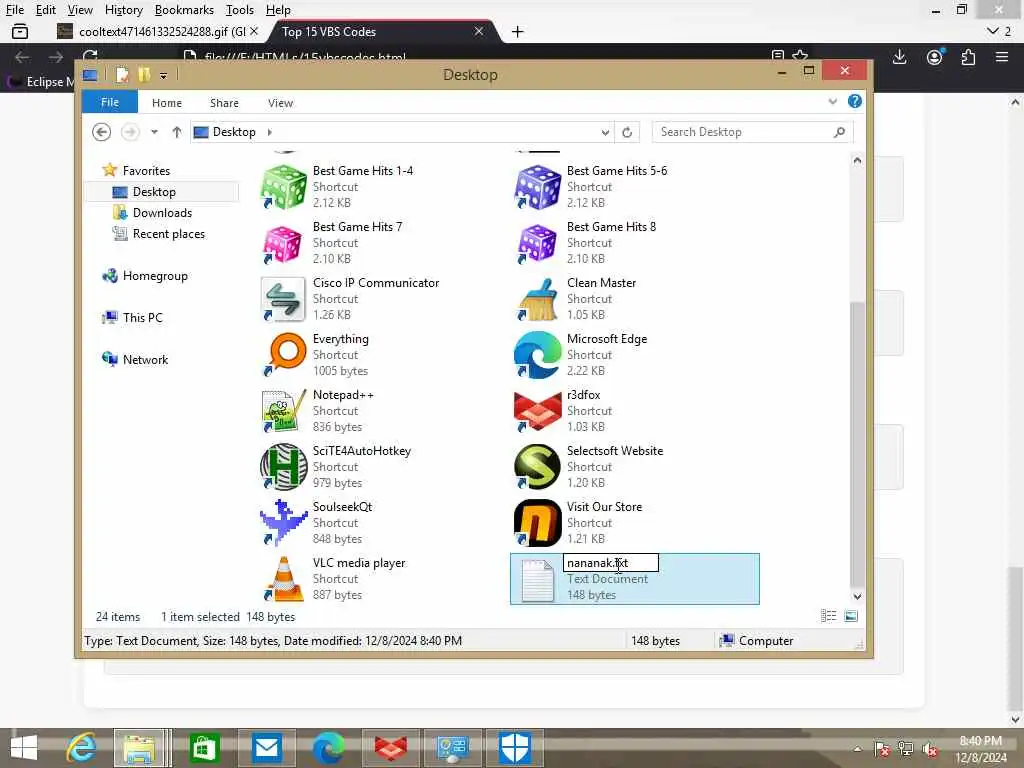The width and height of the screenshot is (1024, 768).
Task: Select Clean Master broom icon
Action: click(537, 300)
